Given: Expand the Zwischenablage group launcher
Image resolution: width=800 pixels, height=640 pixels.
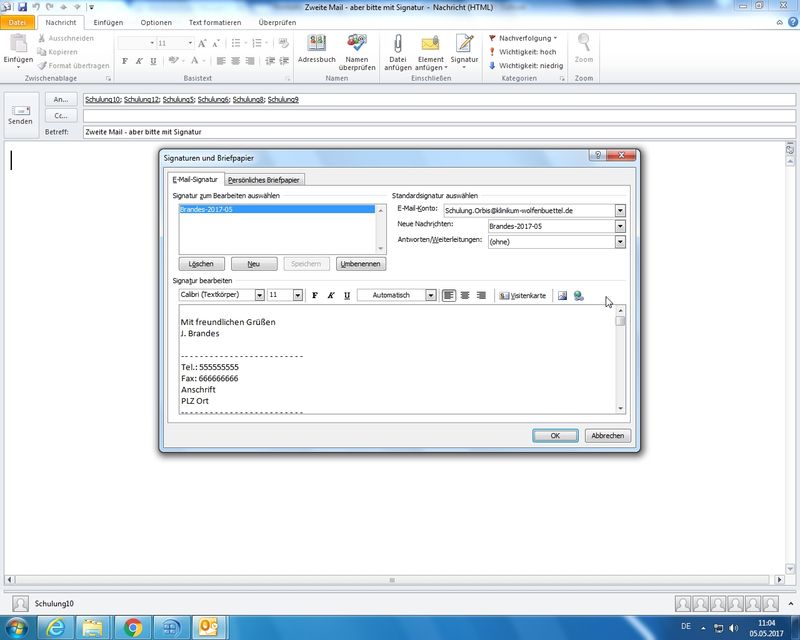Looking at the screenshot, I should pyautogui.click(x=108, y=79).
